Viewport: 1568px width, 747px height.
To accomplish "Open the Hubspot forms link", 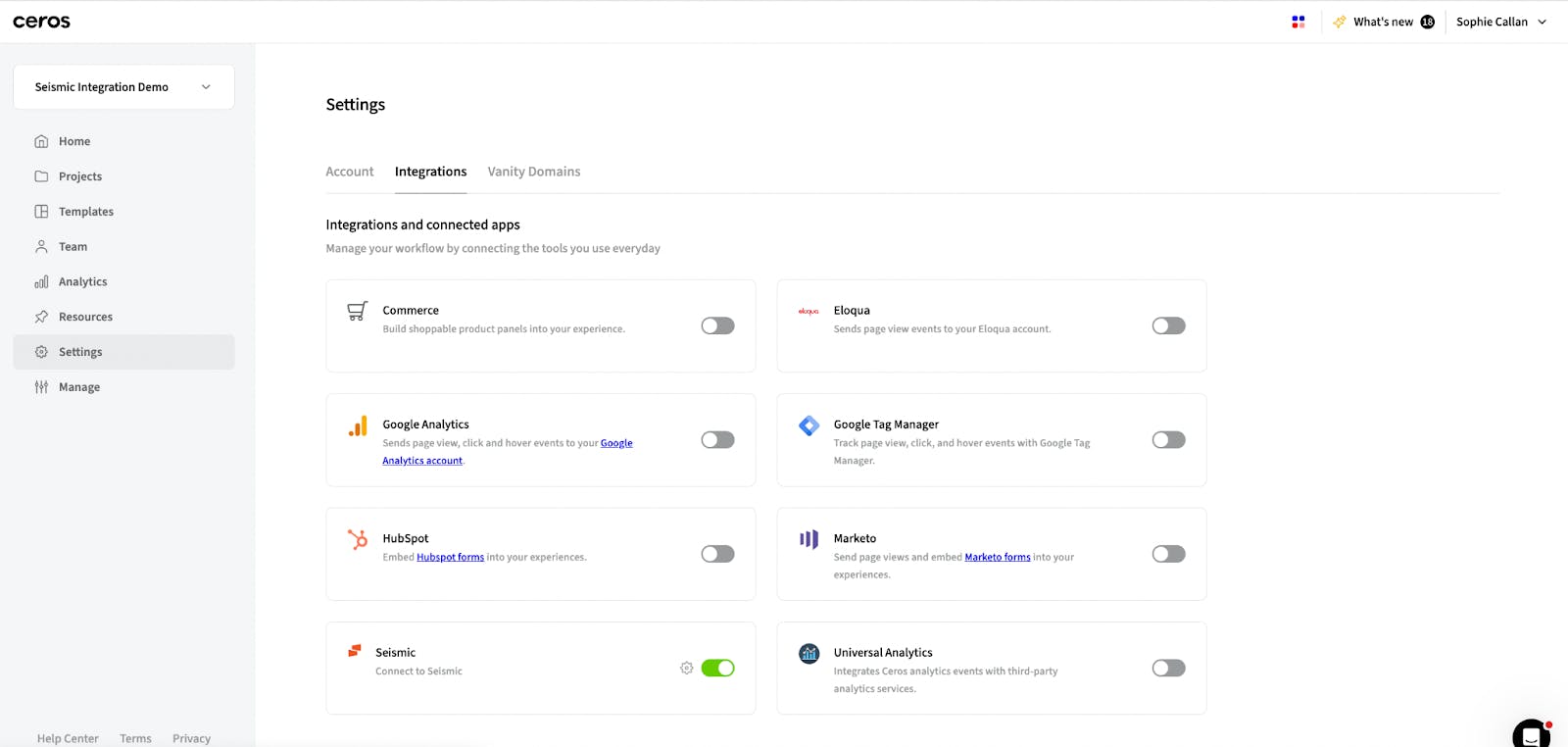I will [x=450, y=557].
